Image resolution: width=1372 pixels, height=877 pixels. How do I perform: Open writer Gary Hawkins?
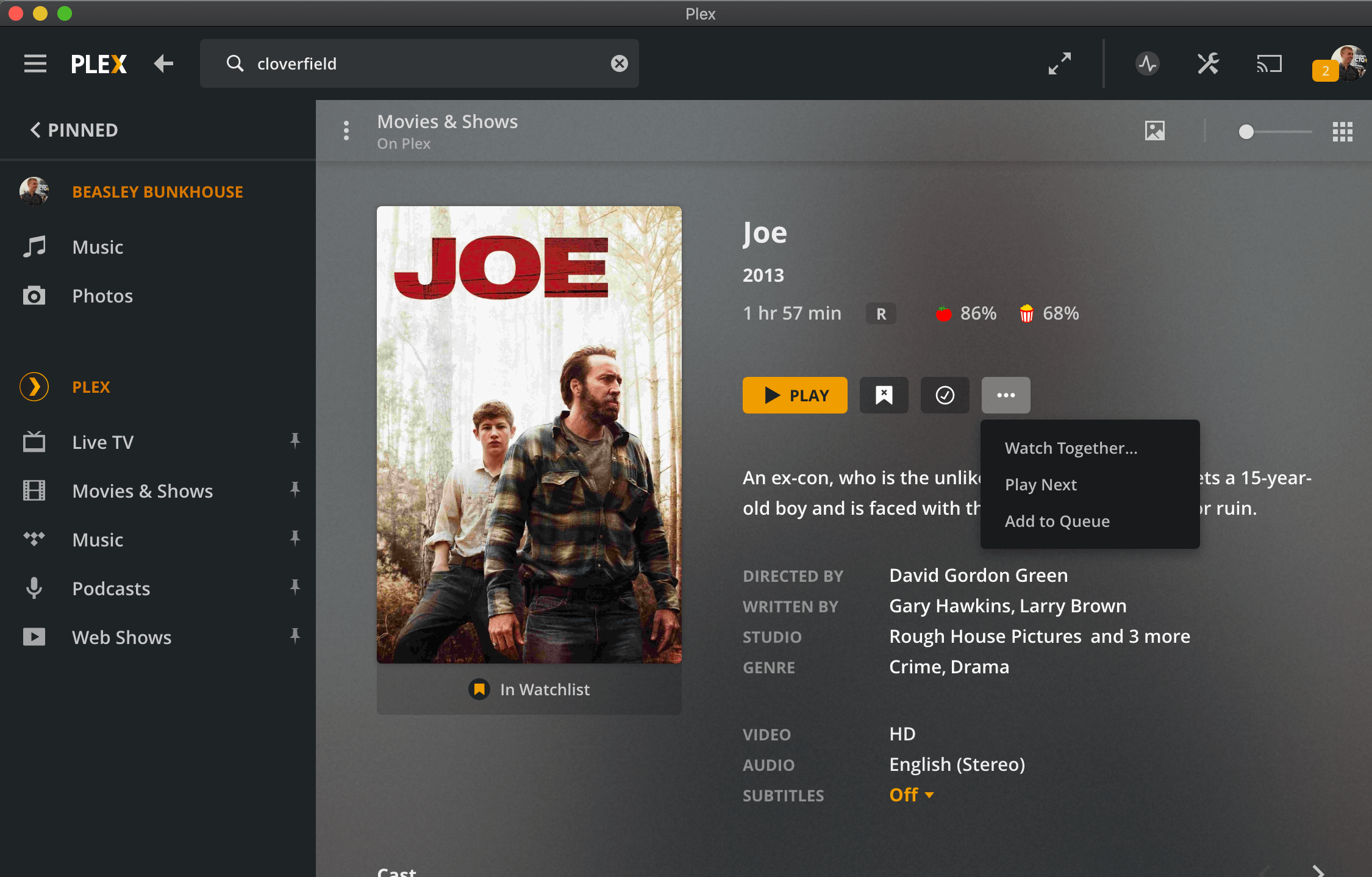click(x=949, y=606)
